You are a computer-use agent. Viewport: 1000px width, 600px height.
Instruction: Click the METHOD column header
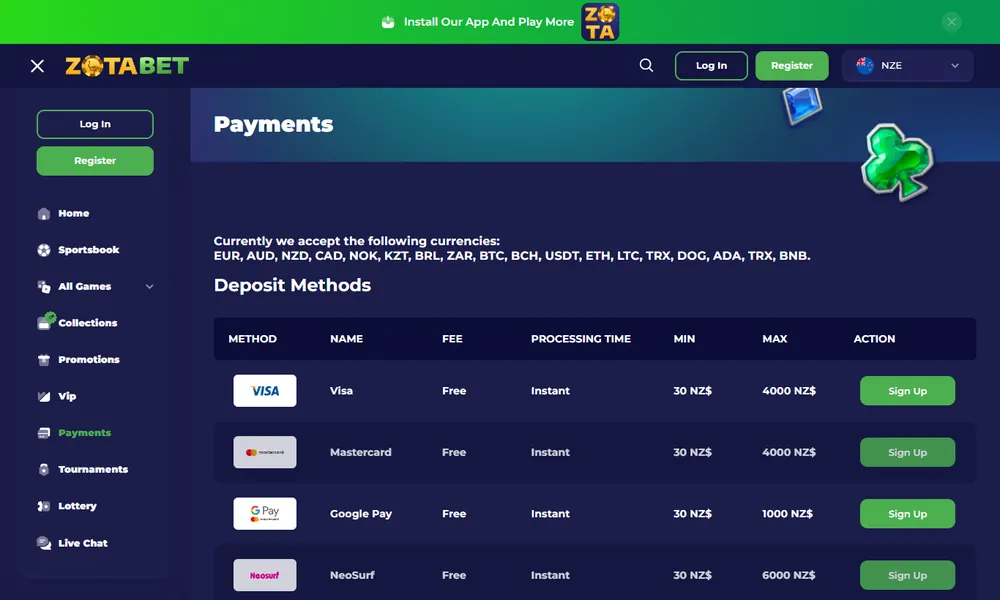click(253, 339)
